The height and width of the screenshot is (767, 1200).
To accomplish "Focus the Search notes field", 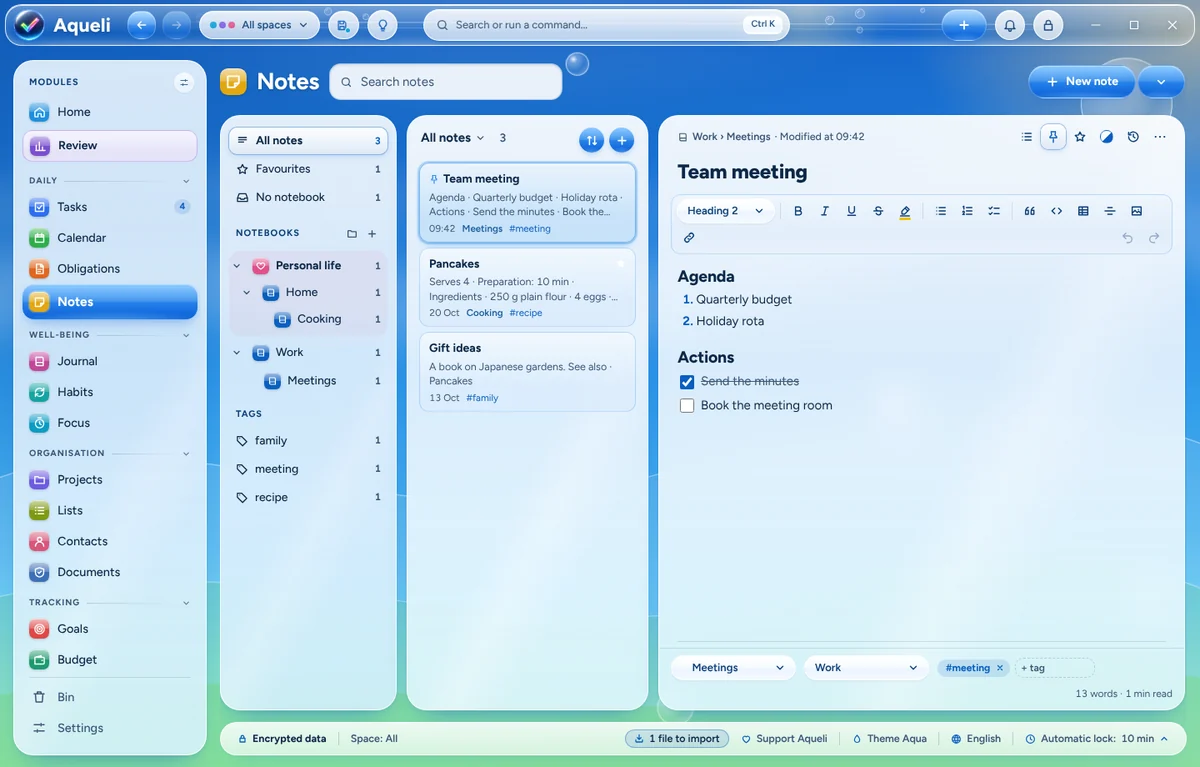I will [446, 82].
